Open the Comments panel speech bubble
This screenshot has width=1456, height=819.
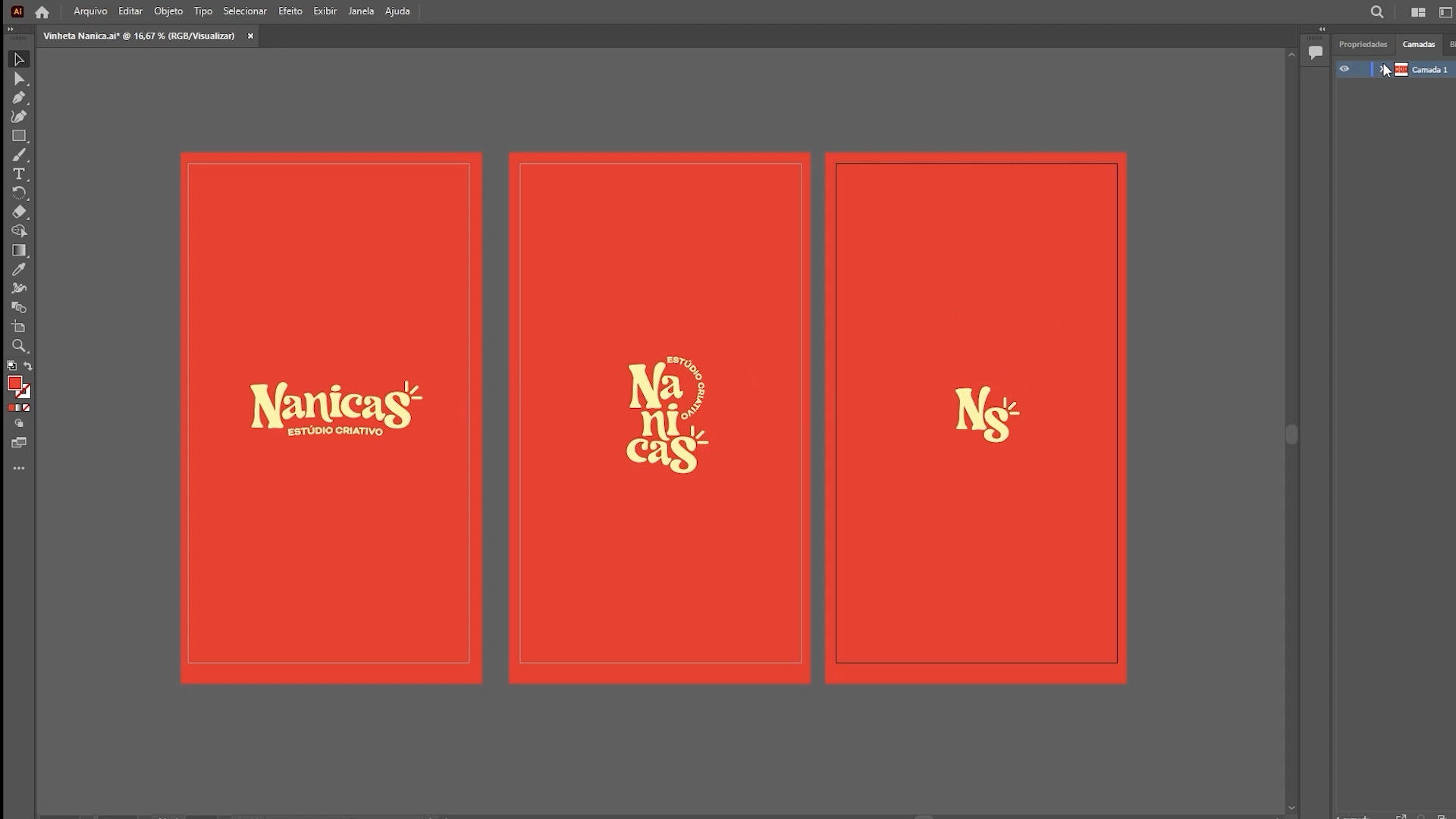click(1316, 52)
